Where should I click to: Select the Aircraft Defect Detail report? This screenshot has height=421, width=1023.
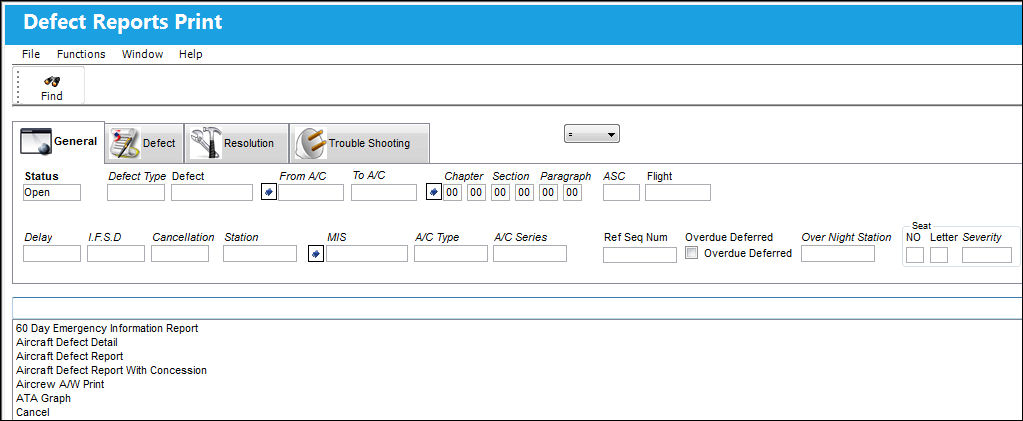[x=67, y=342]
